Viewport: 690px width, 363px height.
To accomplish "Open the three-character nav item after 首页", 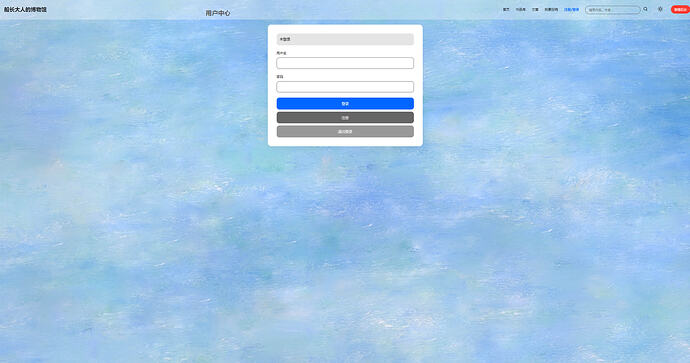I will tap(521, 9).
